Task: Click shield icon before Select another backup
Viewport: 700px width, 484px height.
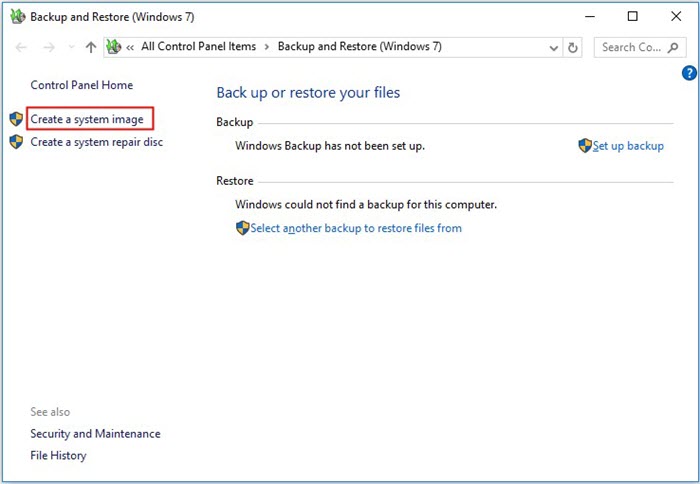Action: pos(242,228)
